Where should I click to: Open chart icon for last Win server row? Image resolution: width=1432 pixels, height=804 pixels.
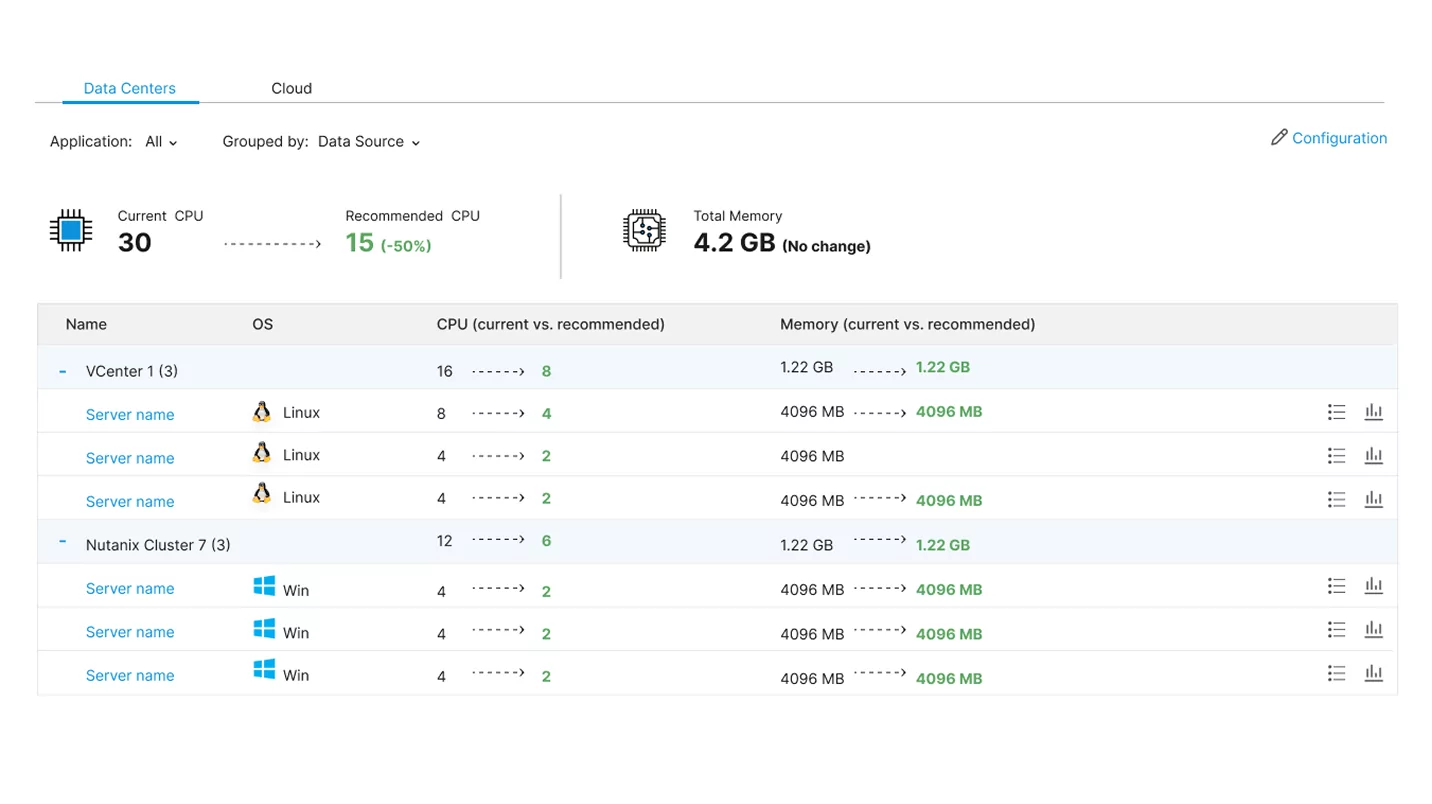click(x=1374, y=673)
